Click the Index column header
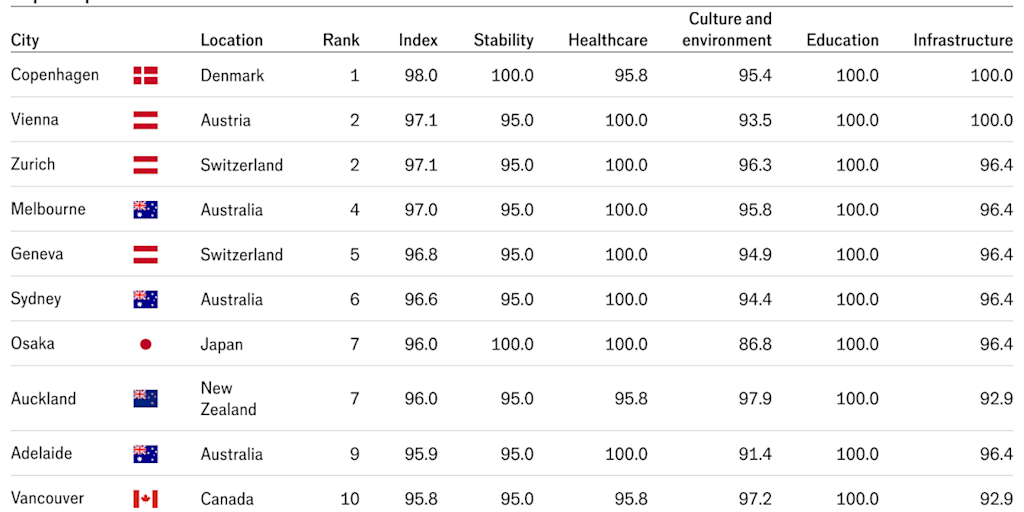The image size is (1024, 512). click(x=418, y=41)
